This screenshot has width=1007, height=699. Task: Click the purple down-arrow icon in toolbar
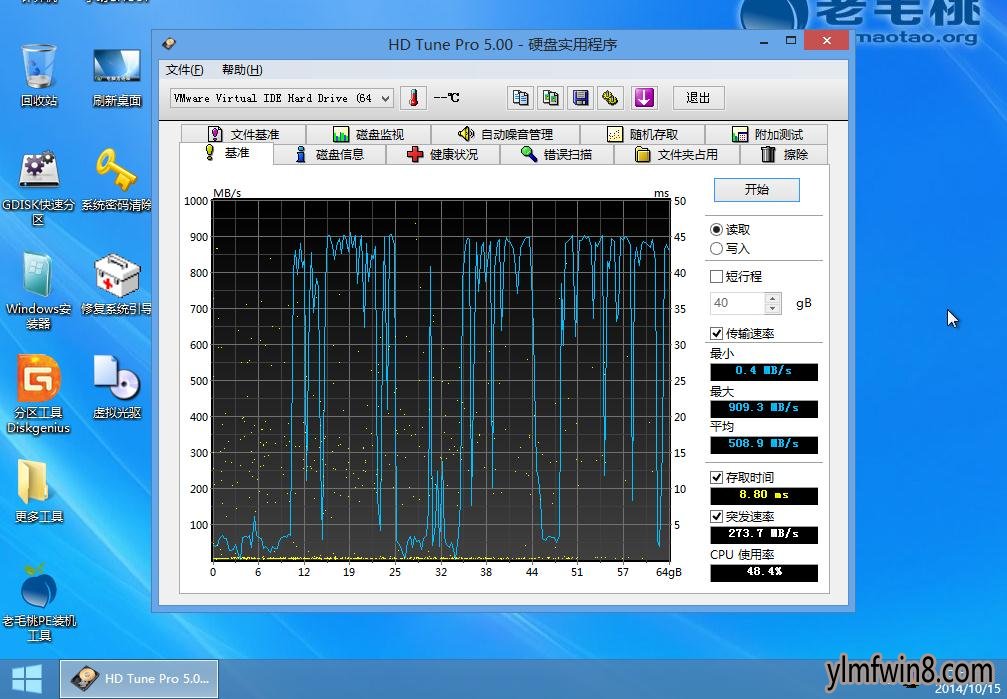644,98
